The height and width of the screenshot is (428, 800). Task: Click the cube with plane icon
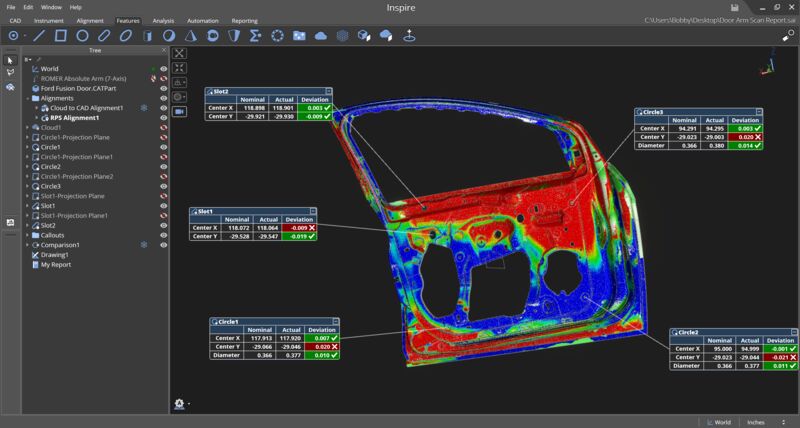(x=364, y=36)
